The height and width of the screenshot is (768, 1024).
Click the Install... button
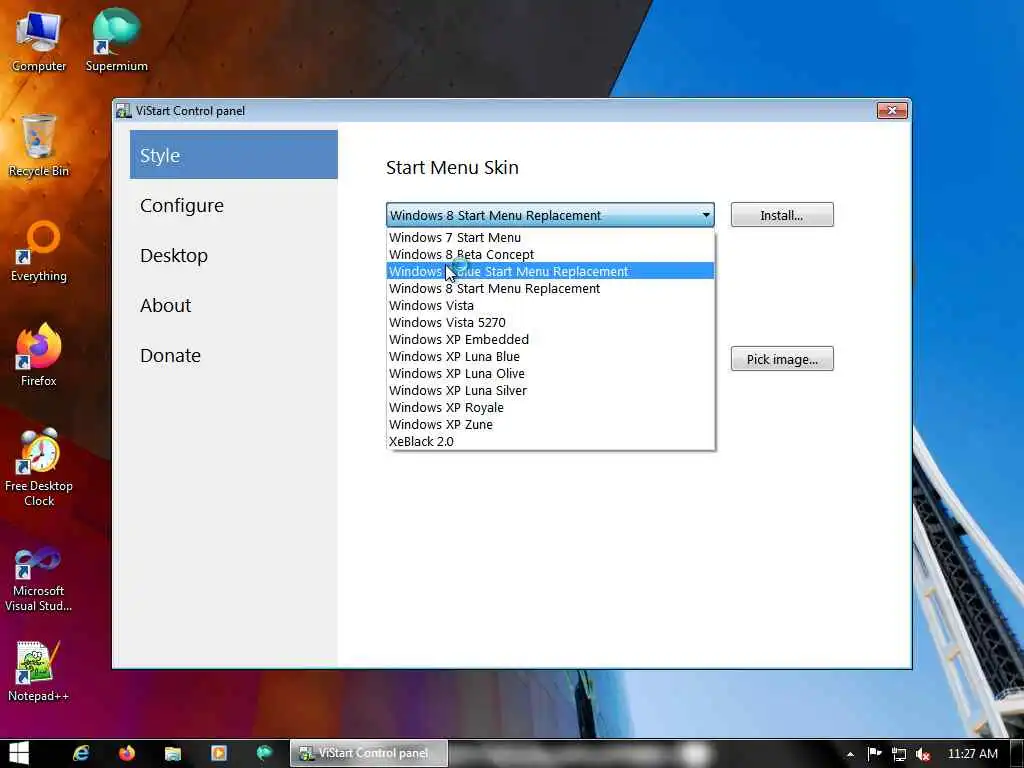point(782,215)
